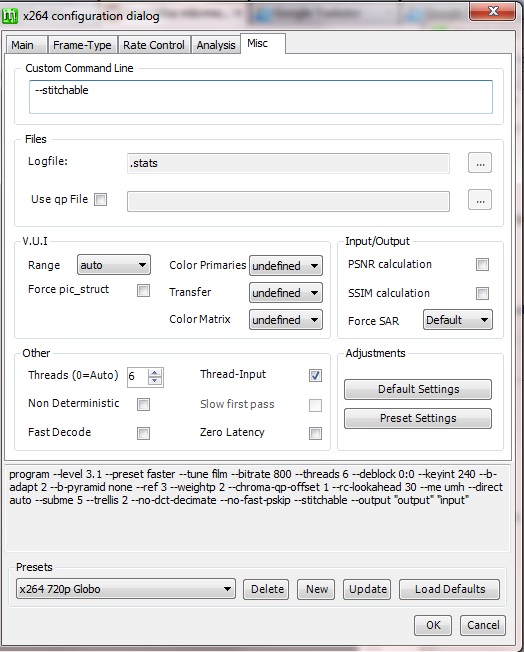Delete the selected preset

click(266, 589)
